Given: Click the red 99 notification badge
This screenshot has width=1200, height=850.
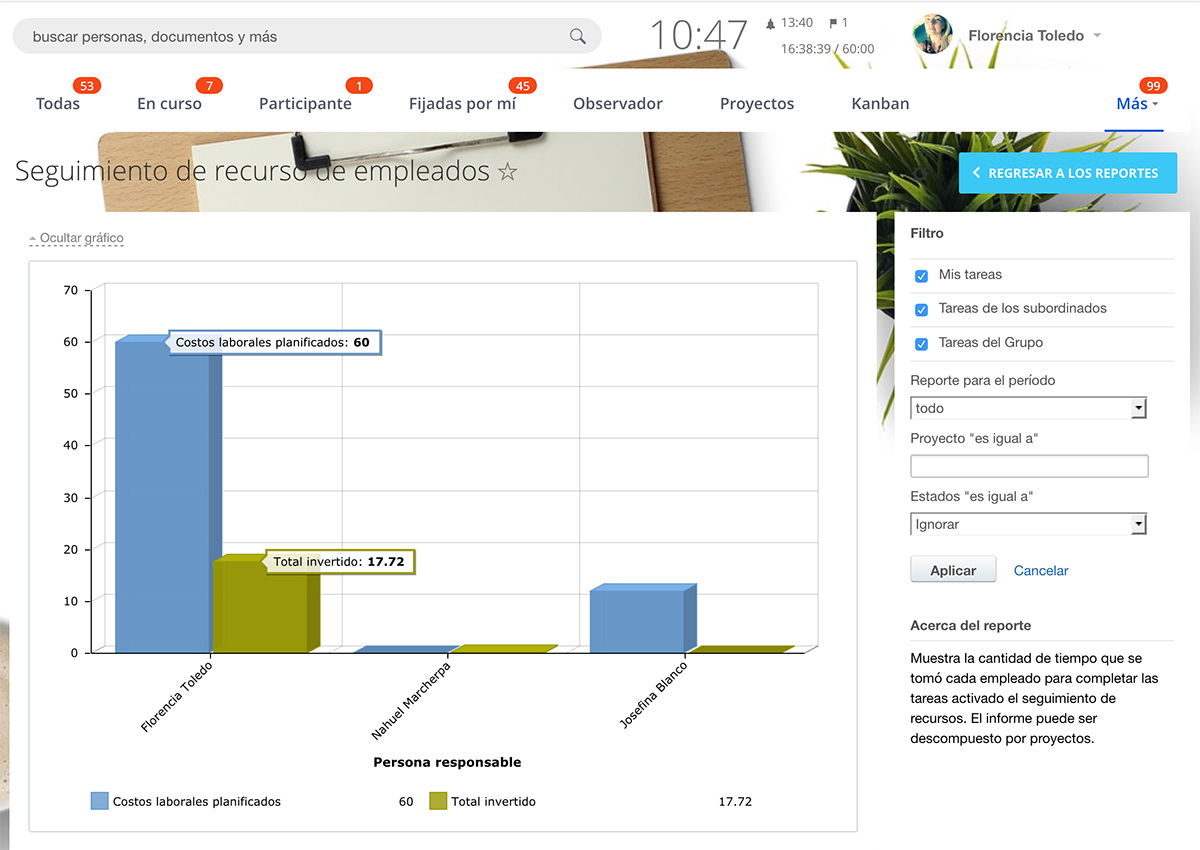Looking at the screenshot, I should (1154, 86).
